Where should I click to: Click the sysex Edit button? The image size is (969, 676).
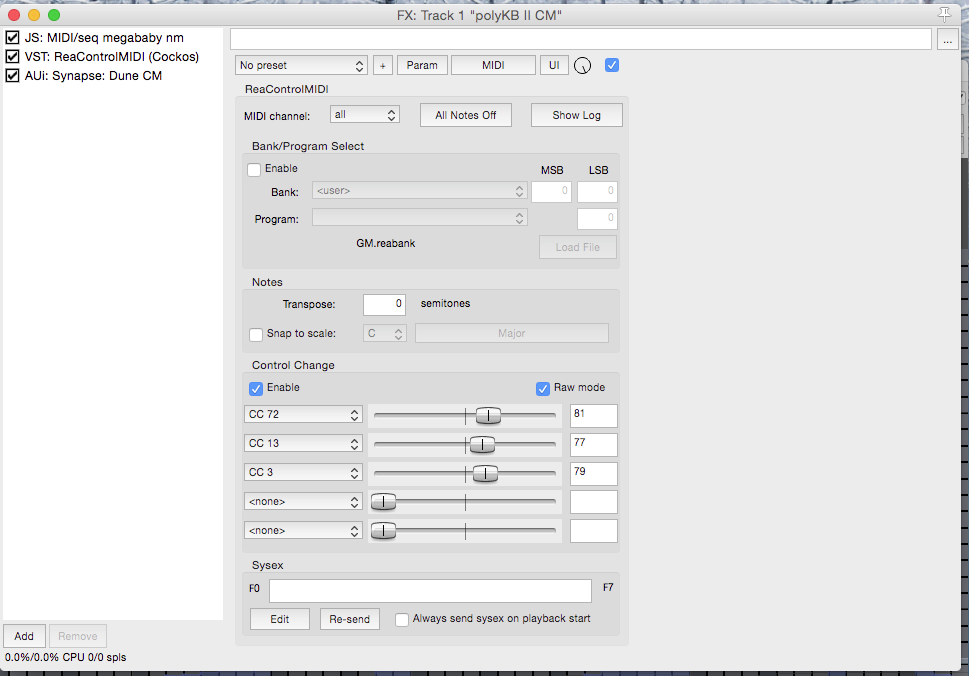pos(280,619)
